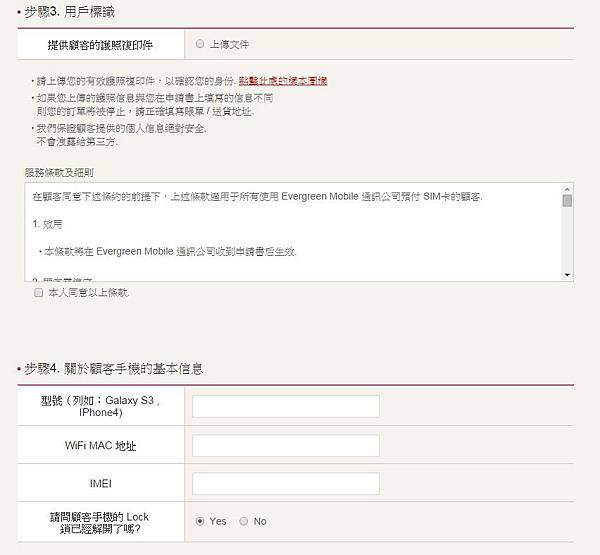The height and width of the screenshot is (555, 600).
Task: Click the IMEI label cell
Action: [100, 484]
